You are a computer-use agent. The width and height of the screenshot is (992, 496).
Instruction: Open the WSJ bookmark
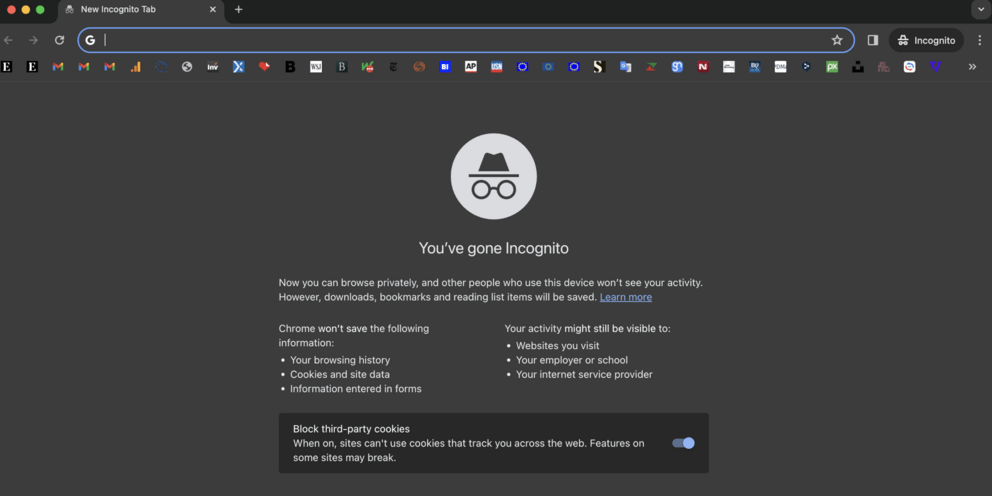click(316, 66)
